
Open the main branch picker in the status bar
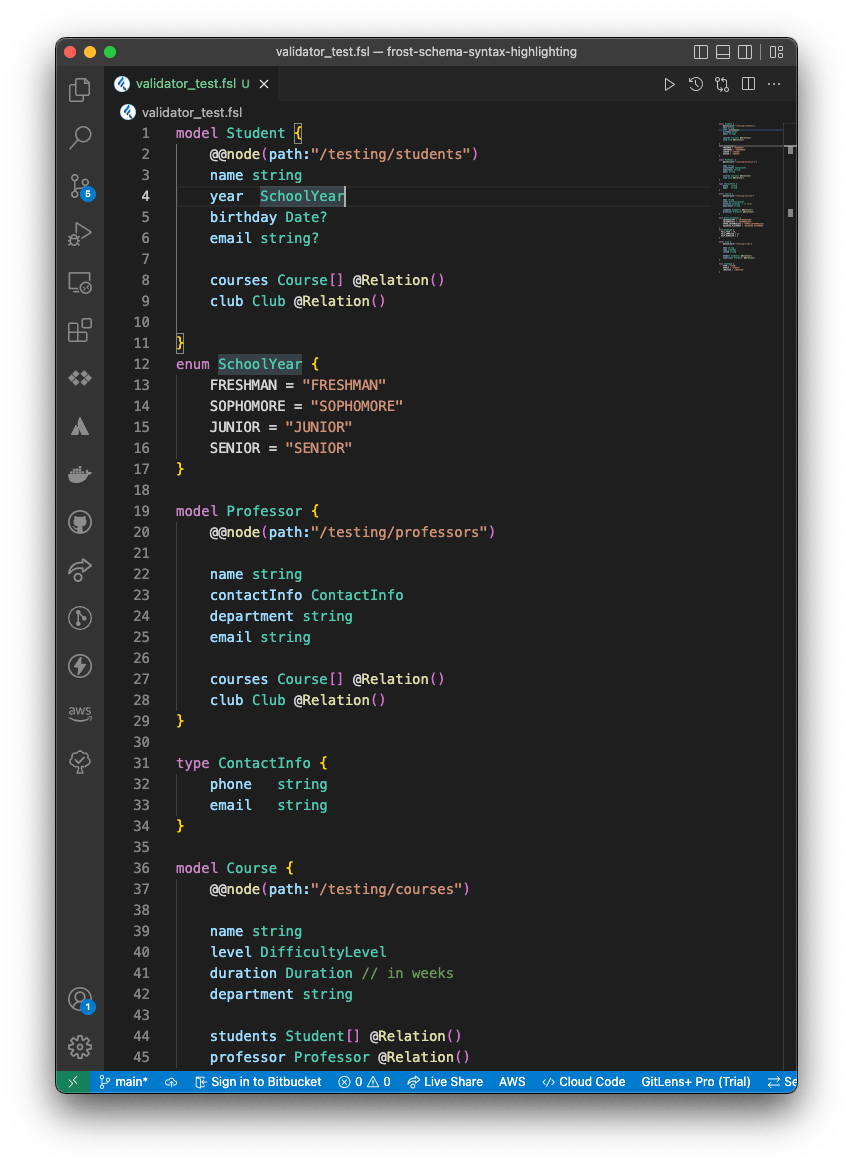point(123,1081)
